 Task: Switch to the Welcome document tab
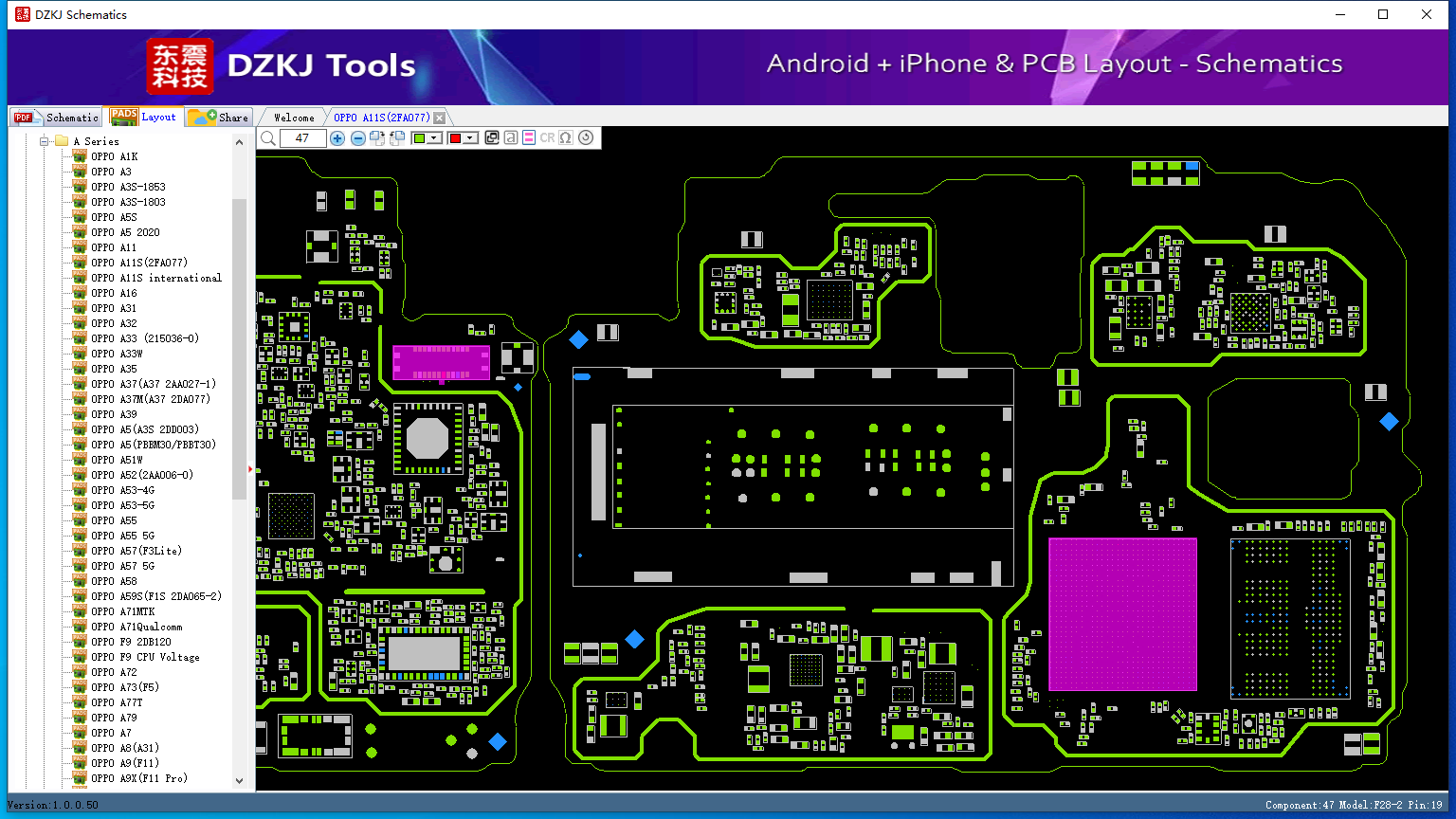[x=294, y=118]
